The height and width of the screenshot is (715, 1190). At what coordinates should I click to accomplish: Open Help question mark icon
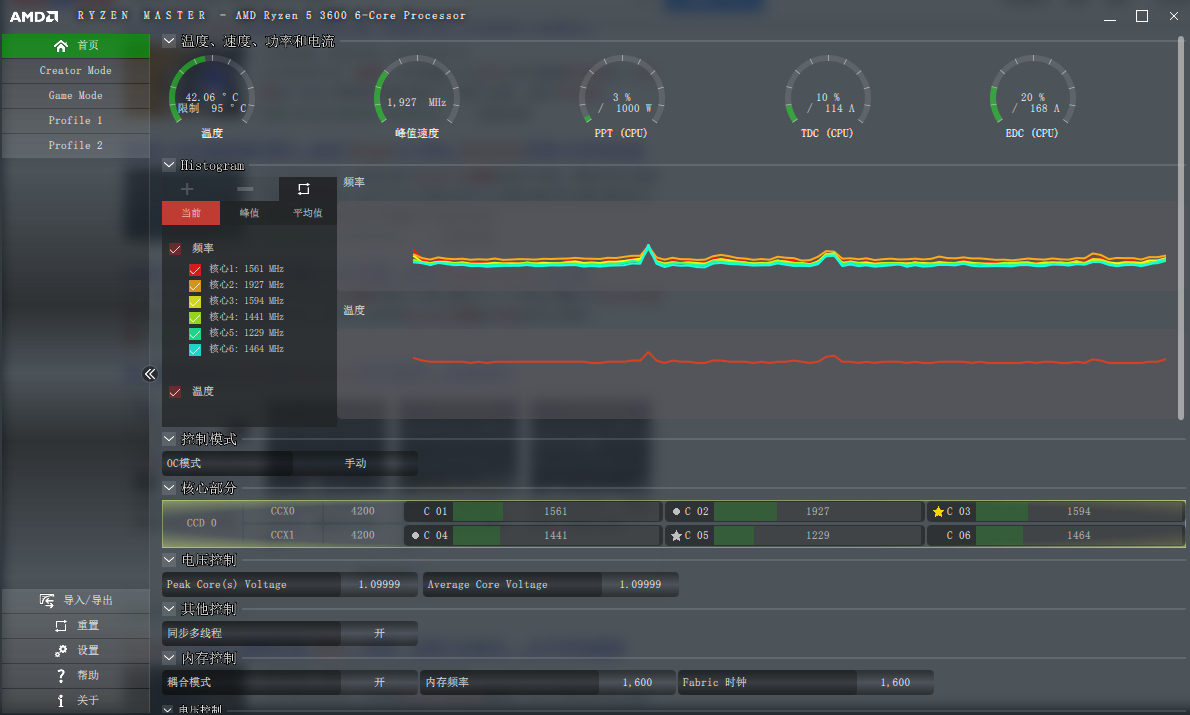tap(61, 676)
